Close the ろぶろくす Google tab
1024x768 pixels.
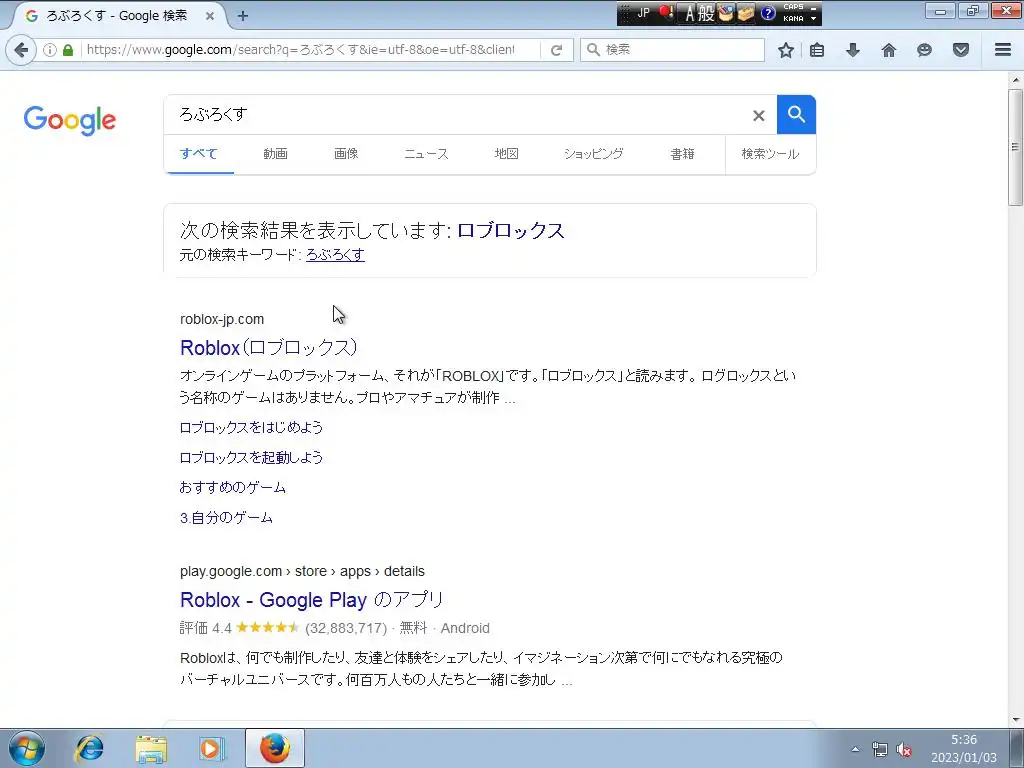coord(210,16)
